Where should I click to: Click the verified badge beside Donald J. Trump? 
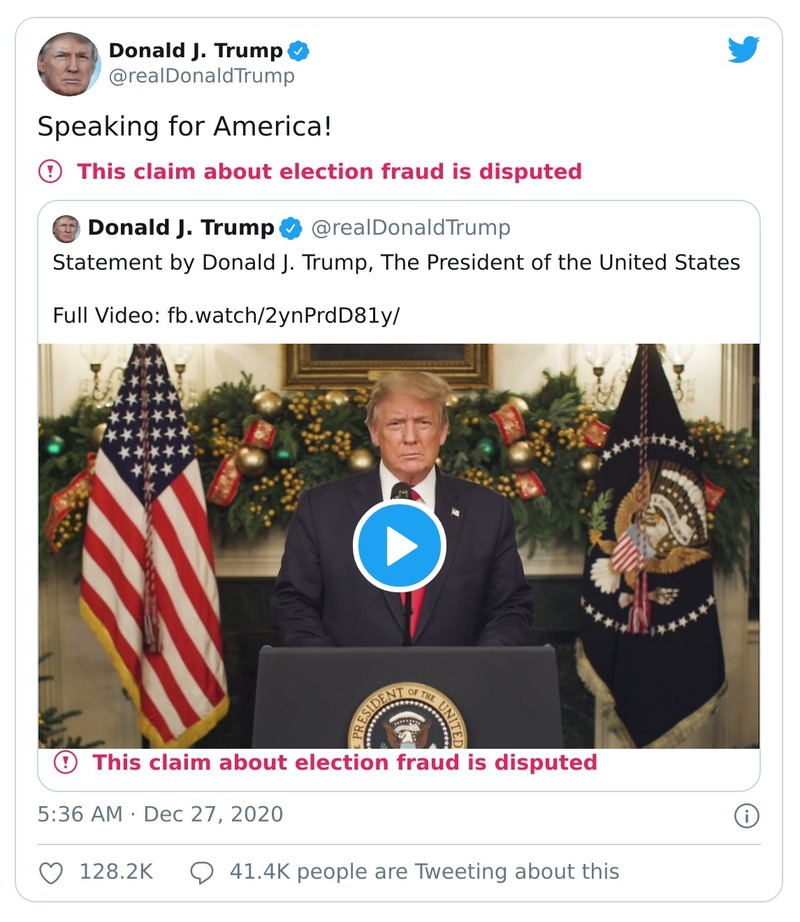point(297,51)
